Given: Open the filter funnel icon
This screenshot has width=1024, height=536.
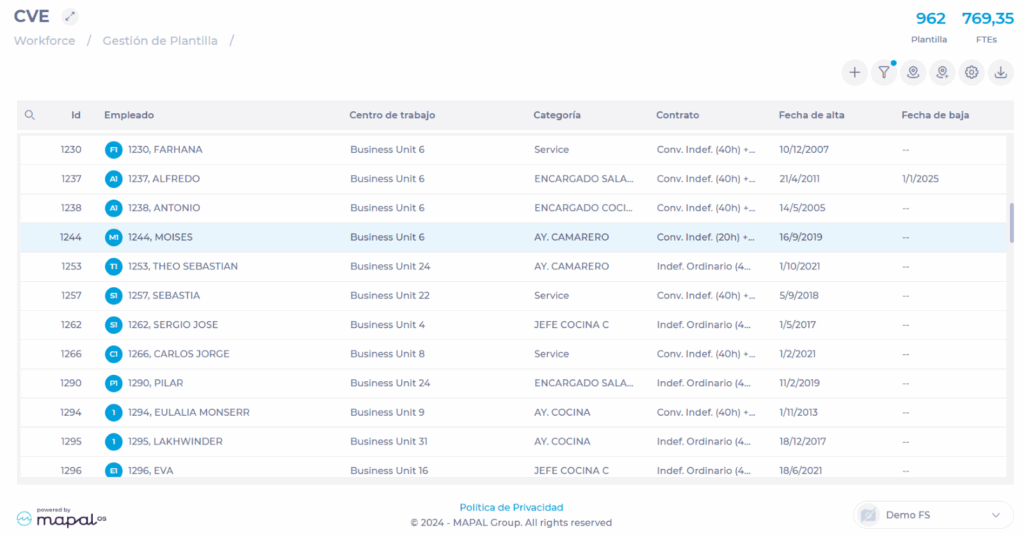Looking at the screenshot, I should [884, 72].
